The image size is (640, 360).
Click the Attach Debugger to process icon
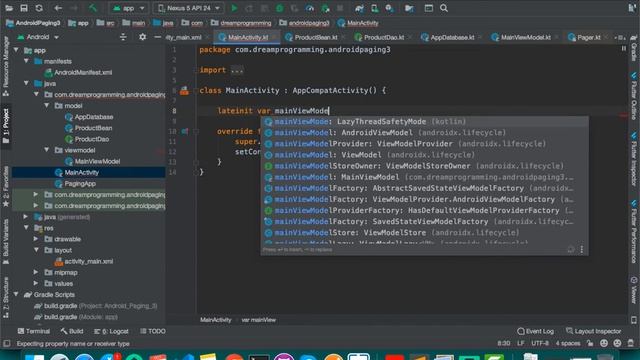[x=325, y=8]
